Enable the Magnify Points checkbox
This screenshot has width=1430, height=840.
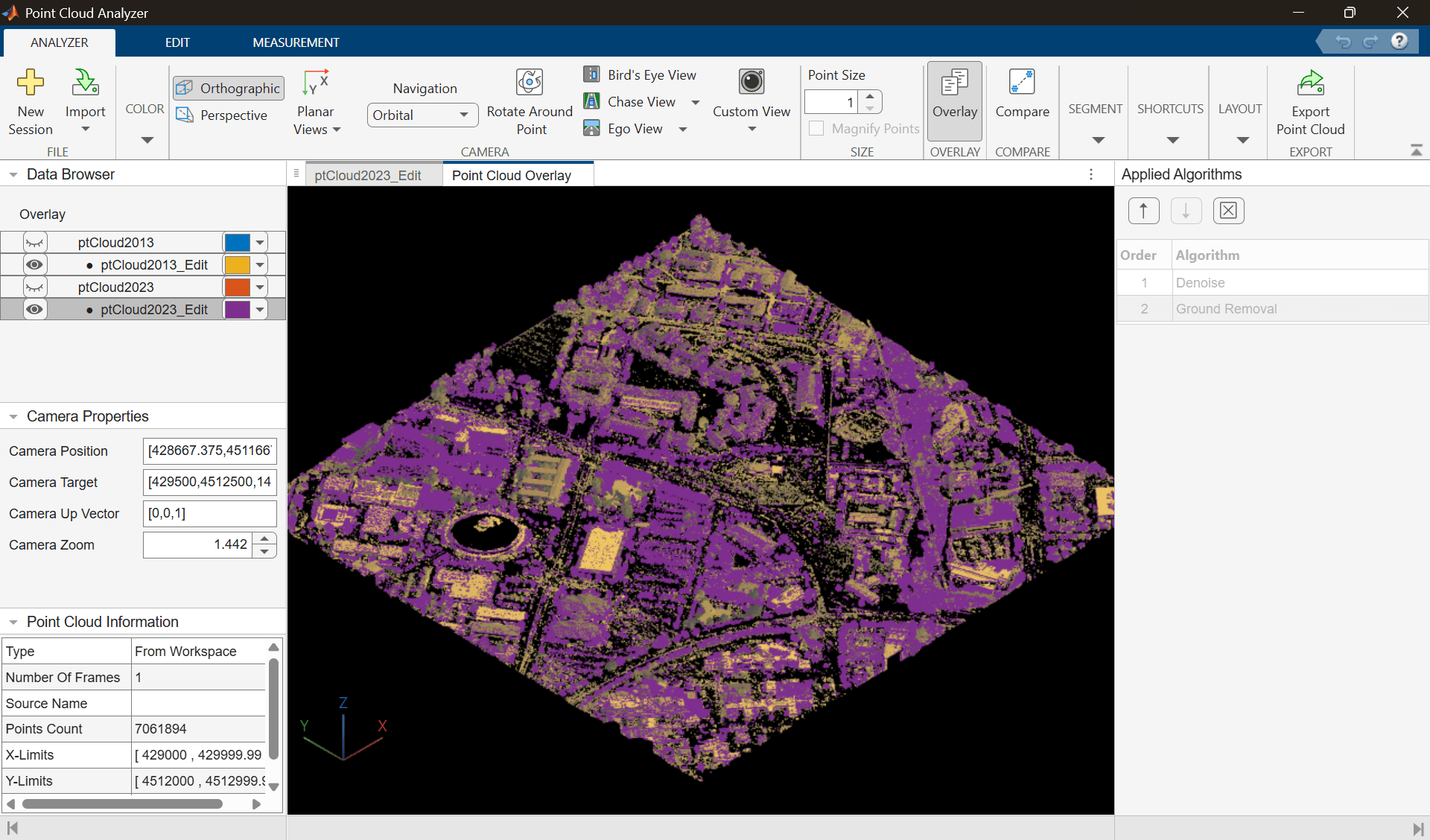[816, 128]
